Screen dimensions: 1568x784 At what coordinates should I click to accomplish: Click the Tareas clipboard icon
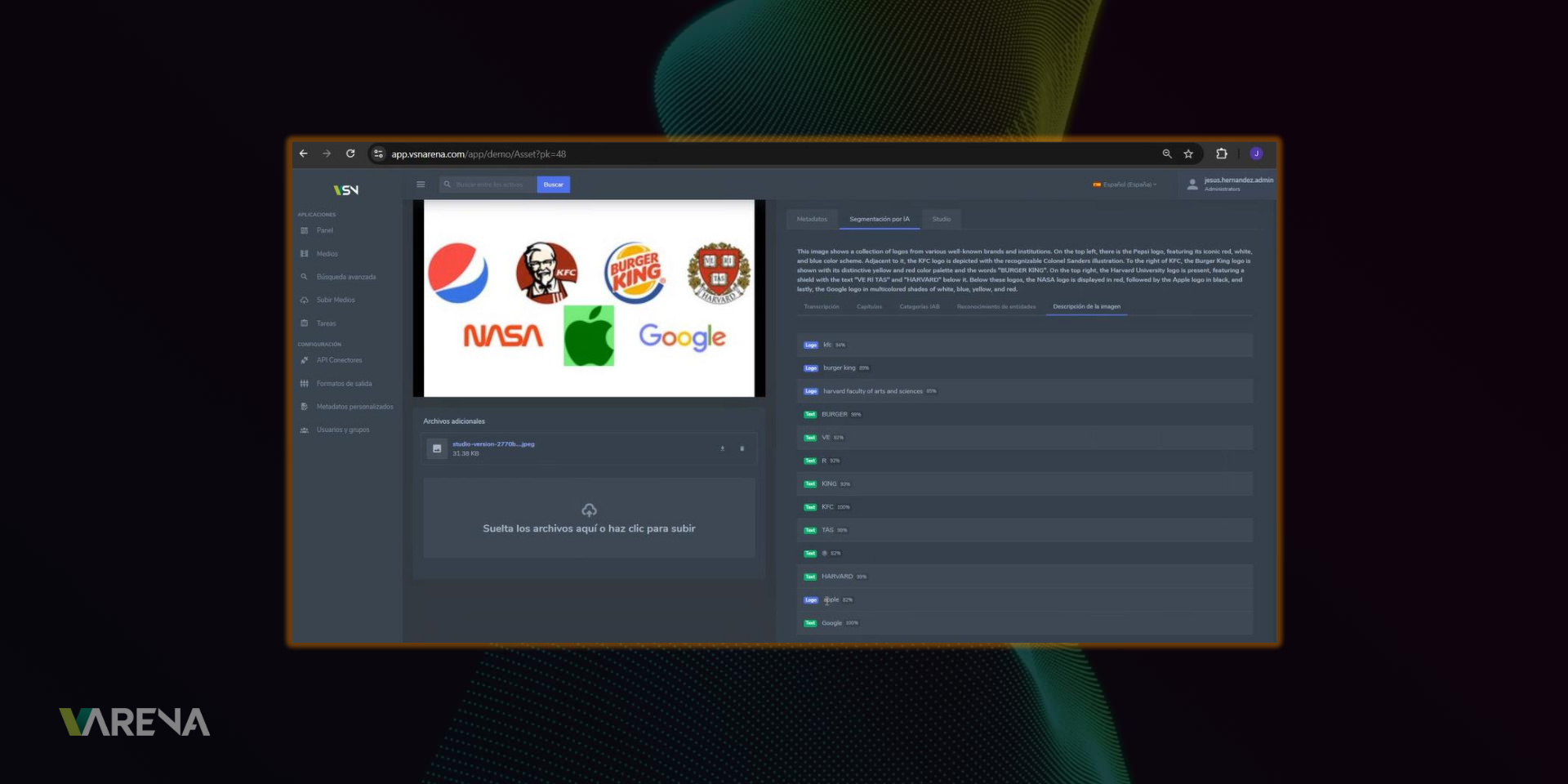(305, 323)
